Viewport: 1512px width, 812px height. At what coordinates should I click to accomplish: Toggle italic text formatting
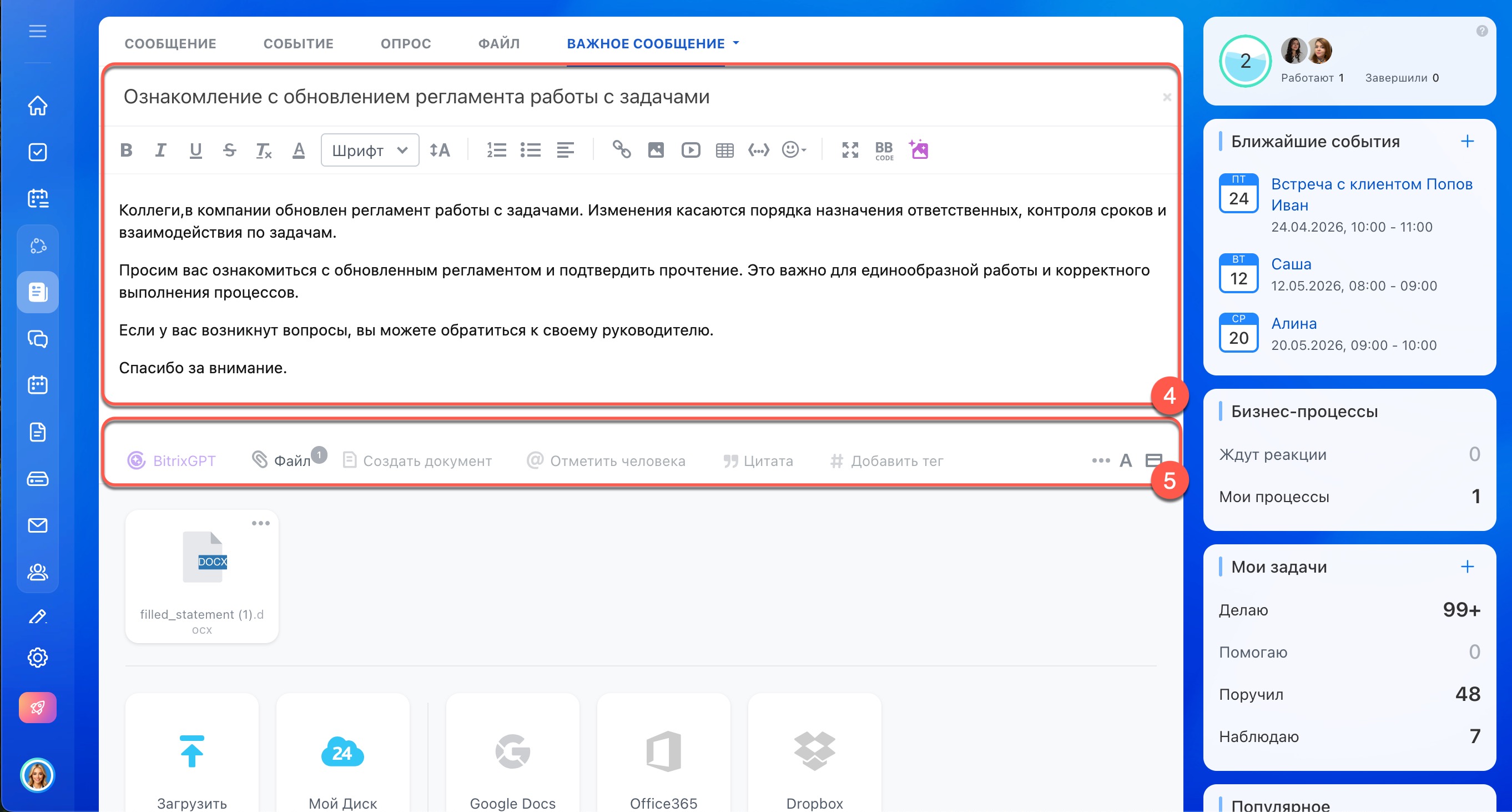click(x=160, y=151)
